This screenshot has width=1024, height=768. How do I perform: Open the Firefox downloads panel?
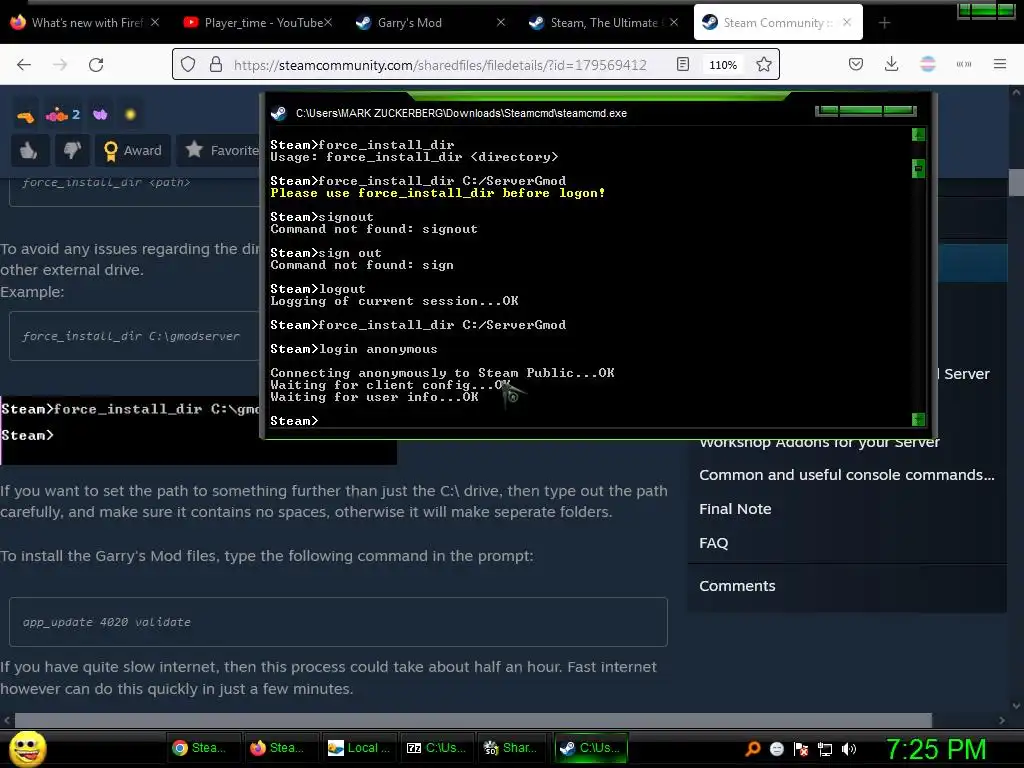891,64
